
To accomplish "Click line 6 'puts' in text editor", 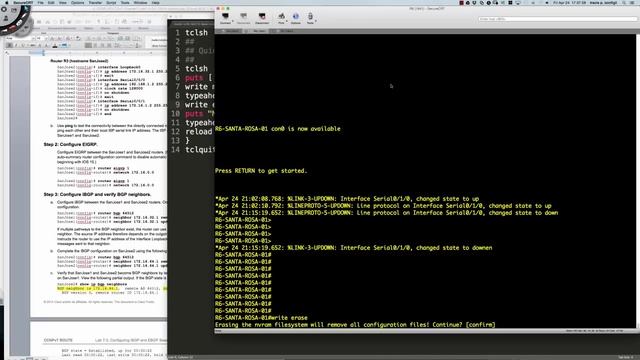I will [194, 78].
